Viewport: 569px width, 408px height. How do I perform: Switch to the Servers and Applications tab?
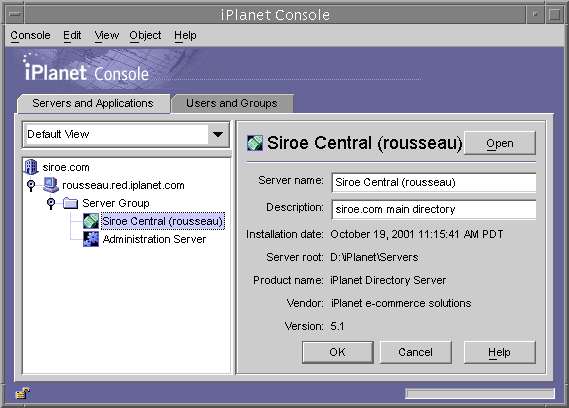(x=93, y=103)
